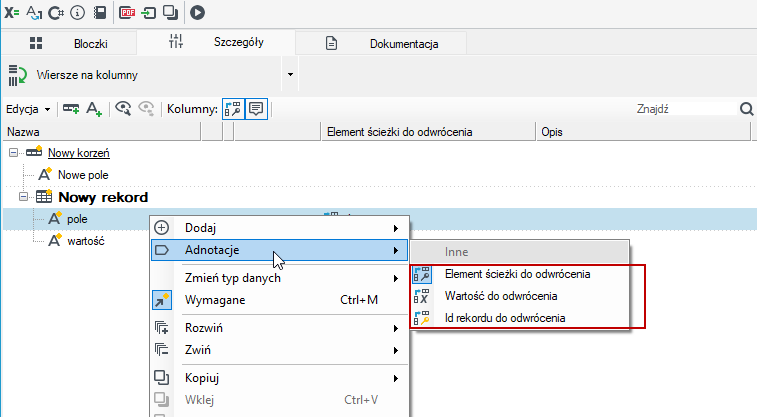The width and height of the screenshot is (757, 417).
Task: Toggle the Wymagane menu option
Action: (280, 300)
